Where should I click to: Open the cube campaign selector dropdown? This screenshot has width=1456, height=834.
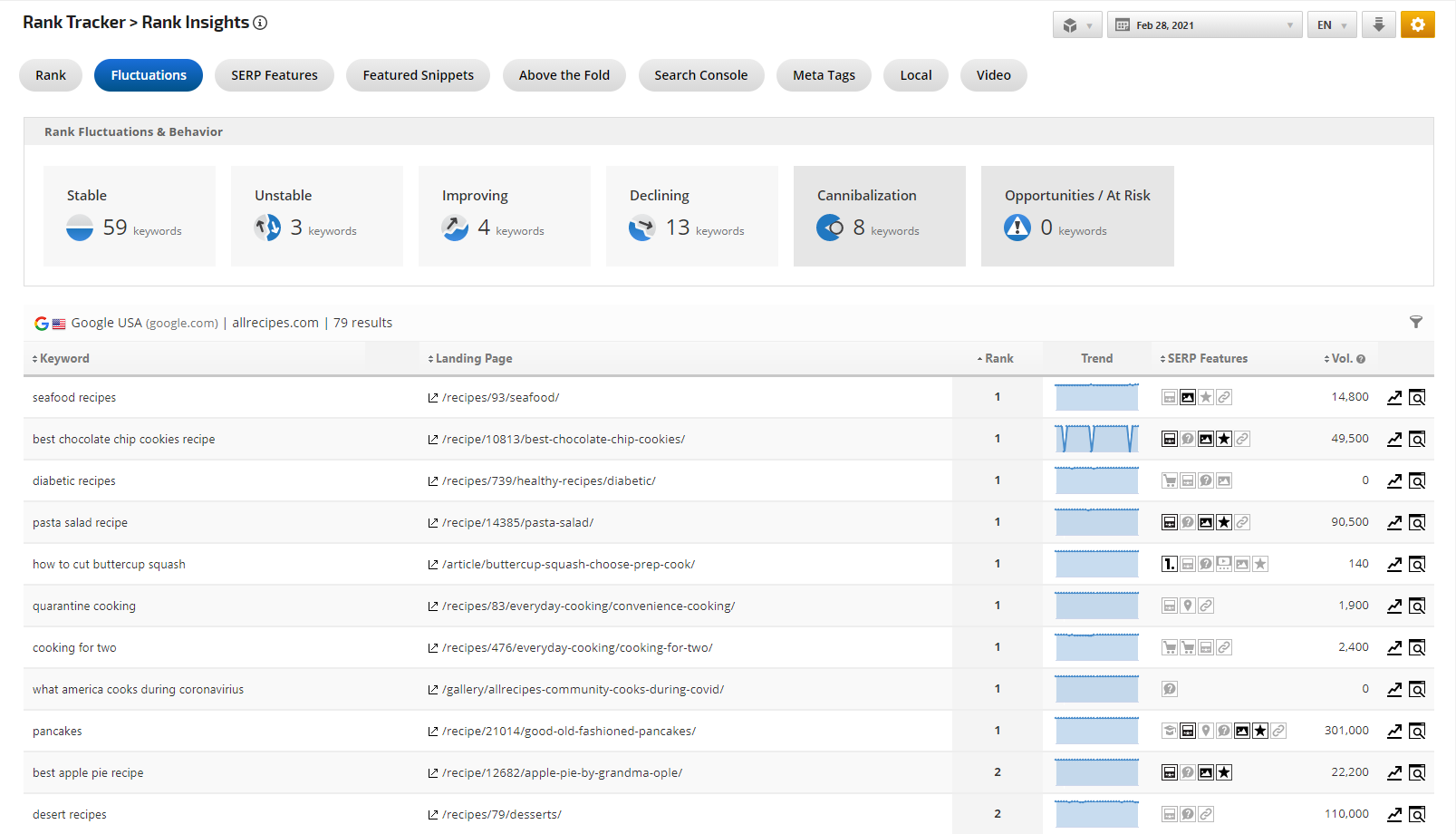pyautogui.click(x=1076, y=24)
